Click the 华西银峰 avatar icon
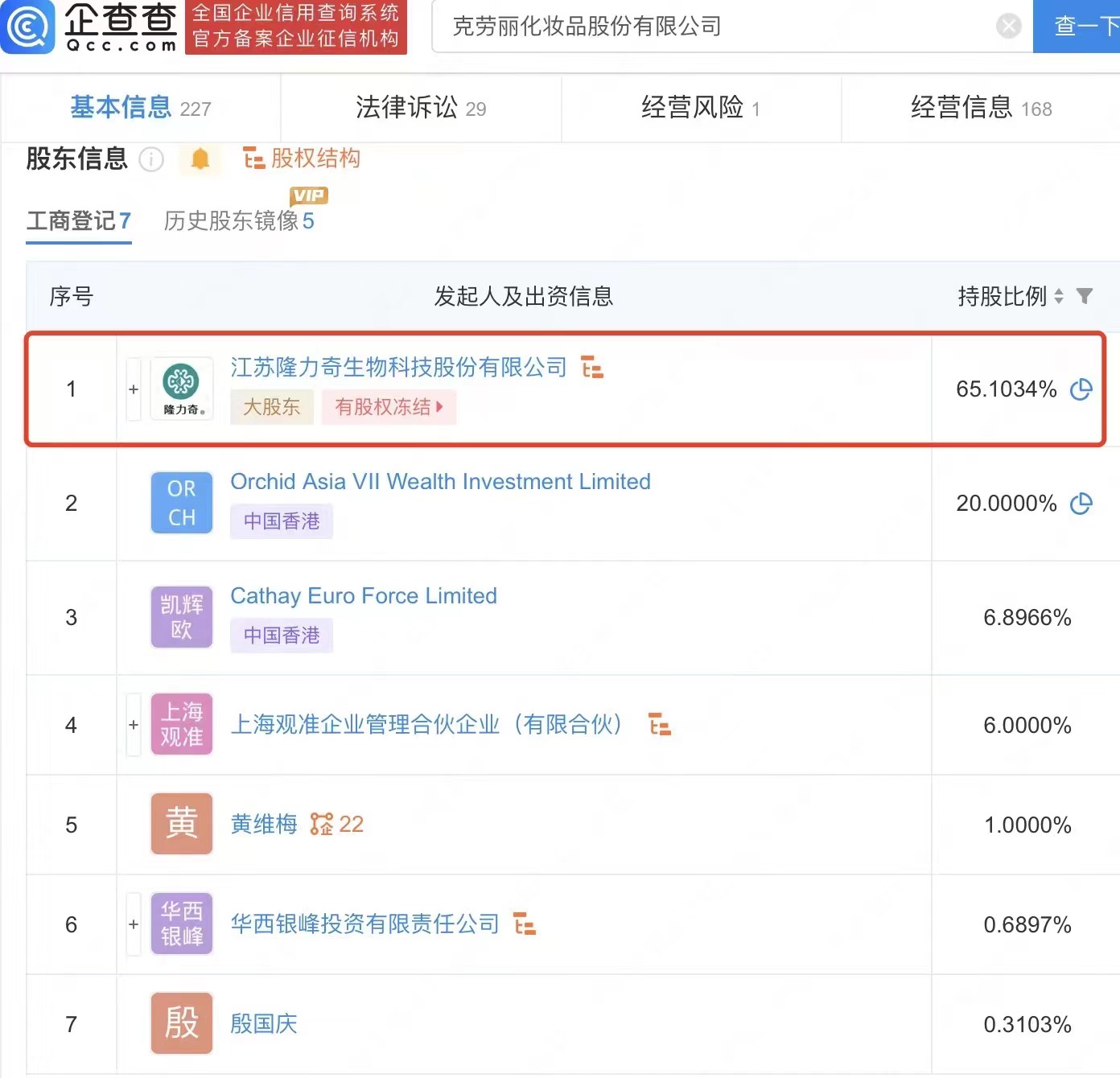This screenshot has height=1078, width=1120. [182, 924]
